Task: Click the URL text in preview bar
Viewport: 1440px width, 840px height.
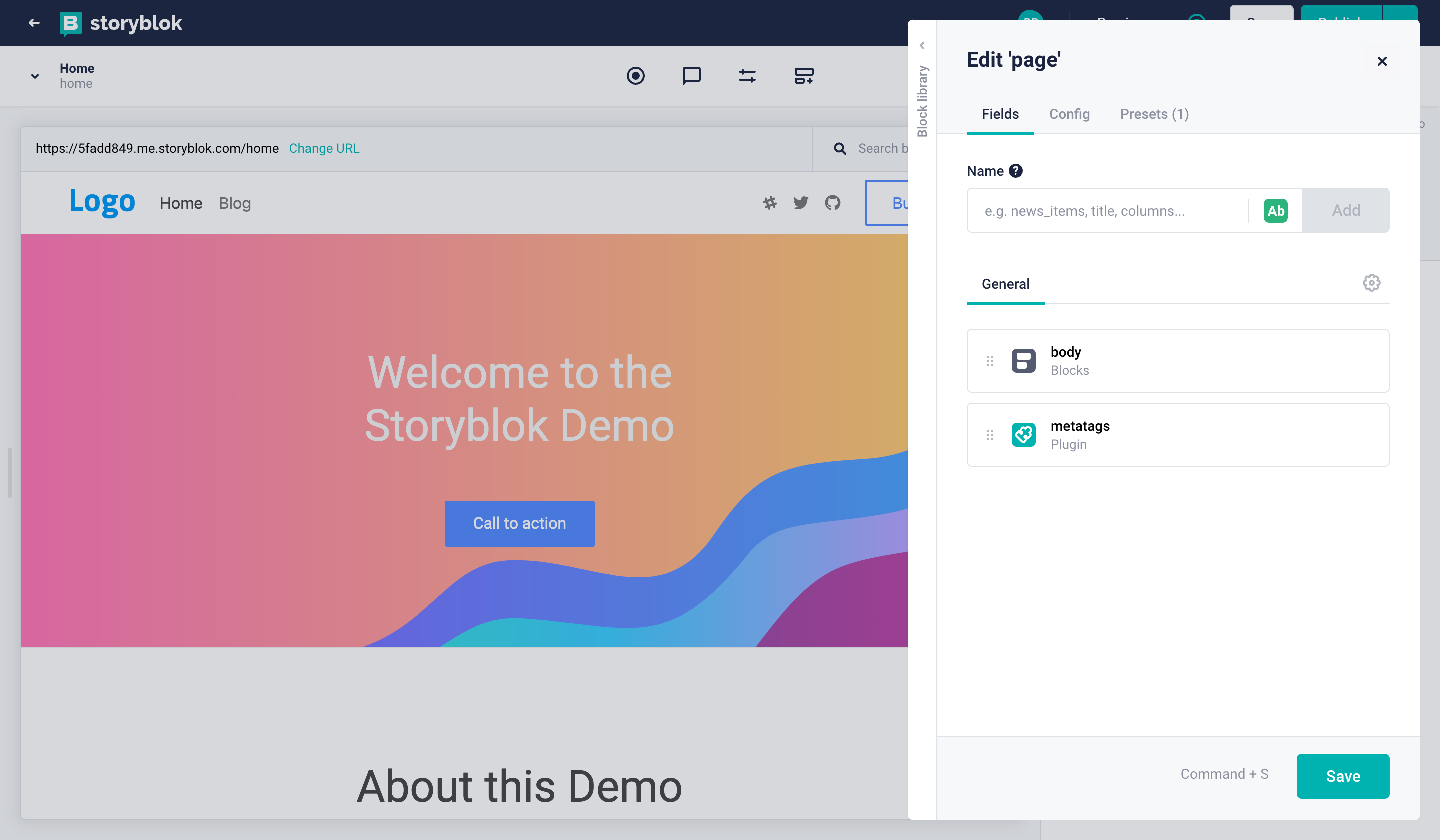Action: click(x=157, y=148)
